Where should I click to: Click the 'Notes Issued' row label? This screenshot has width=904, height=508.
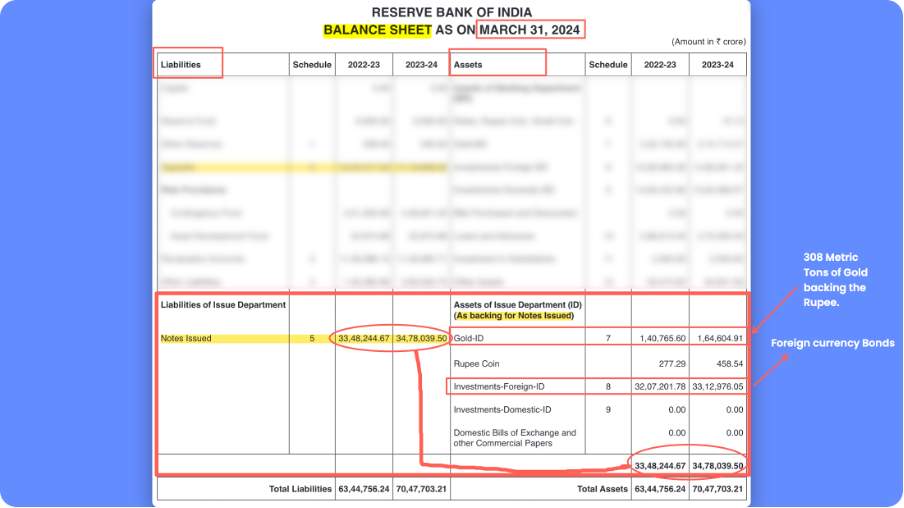[x=186, y=338]
